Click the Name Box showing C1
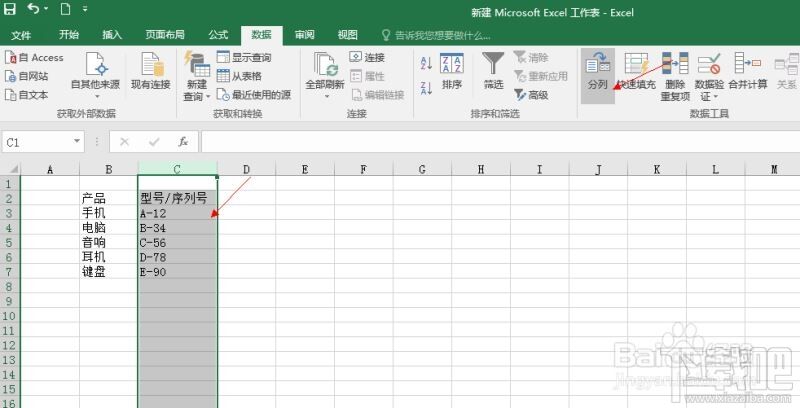The image size is (800, 408). (x=37, y=142)
